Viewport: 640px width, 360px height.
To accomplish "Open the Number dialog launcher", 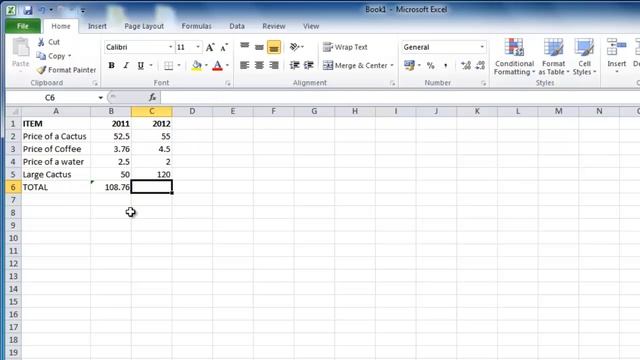I will coord(484,83).
